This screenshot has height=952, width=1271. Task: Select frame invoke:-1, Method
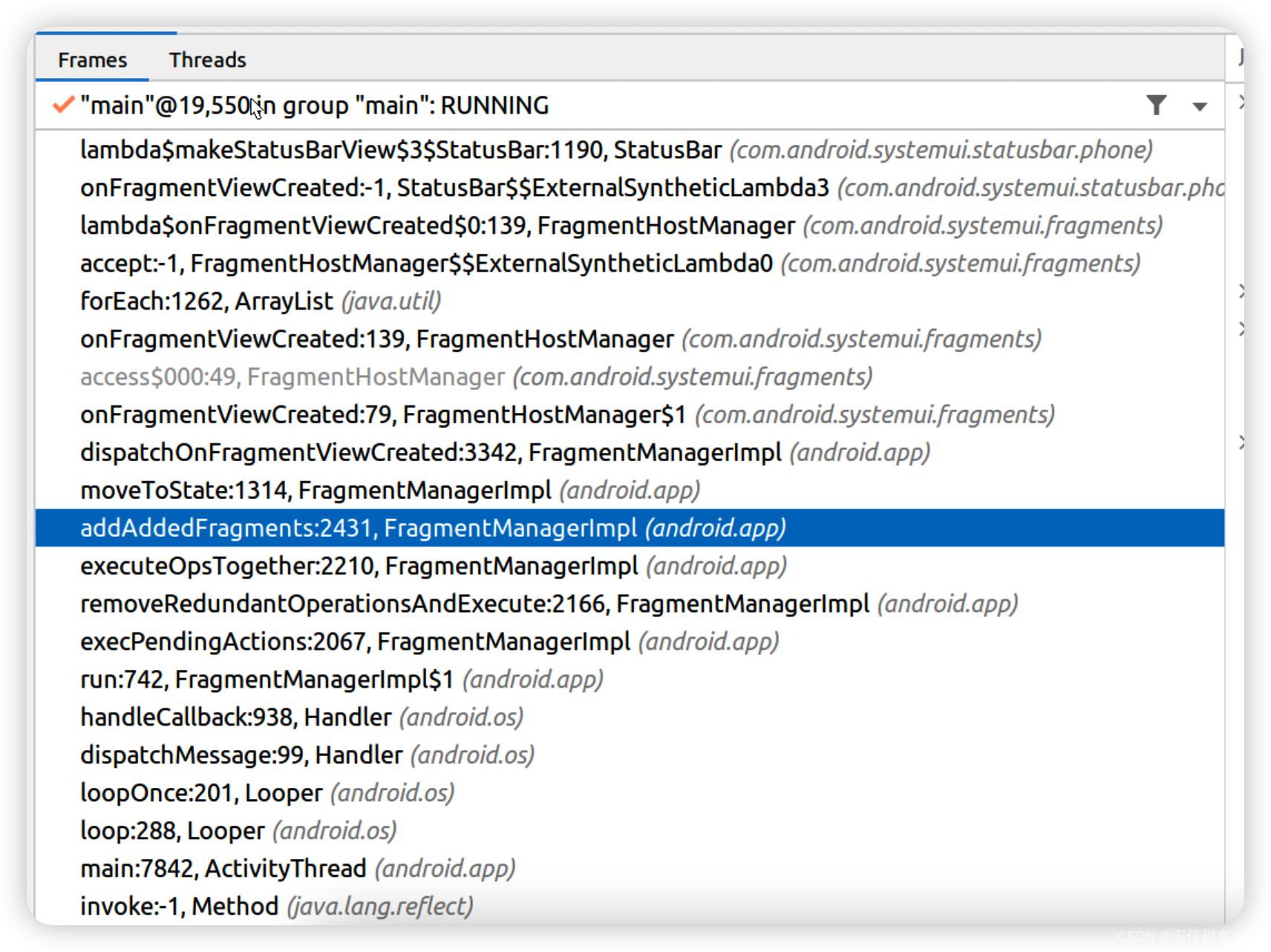[630, 906]
